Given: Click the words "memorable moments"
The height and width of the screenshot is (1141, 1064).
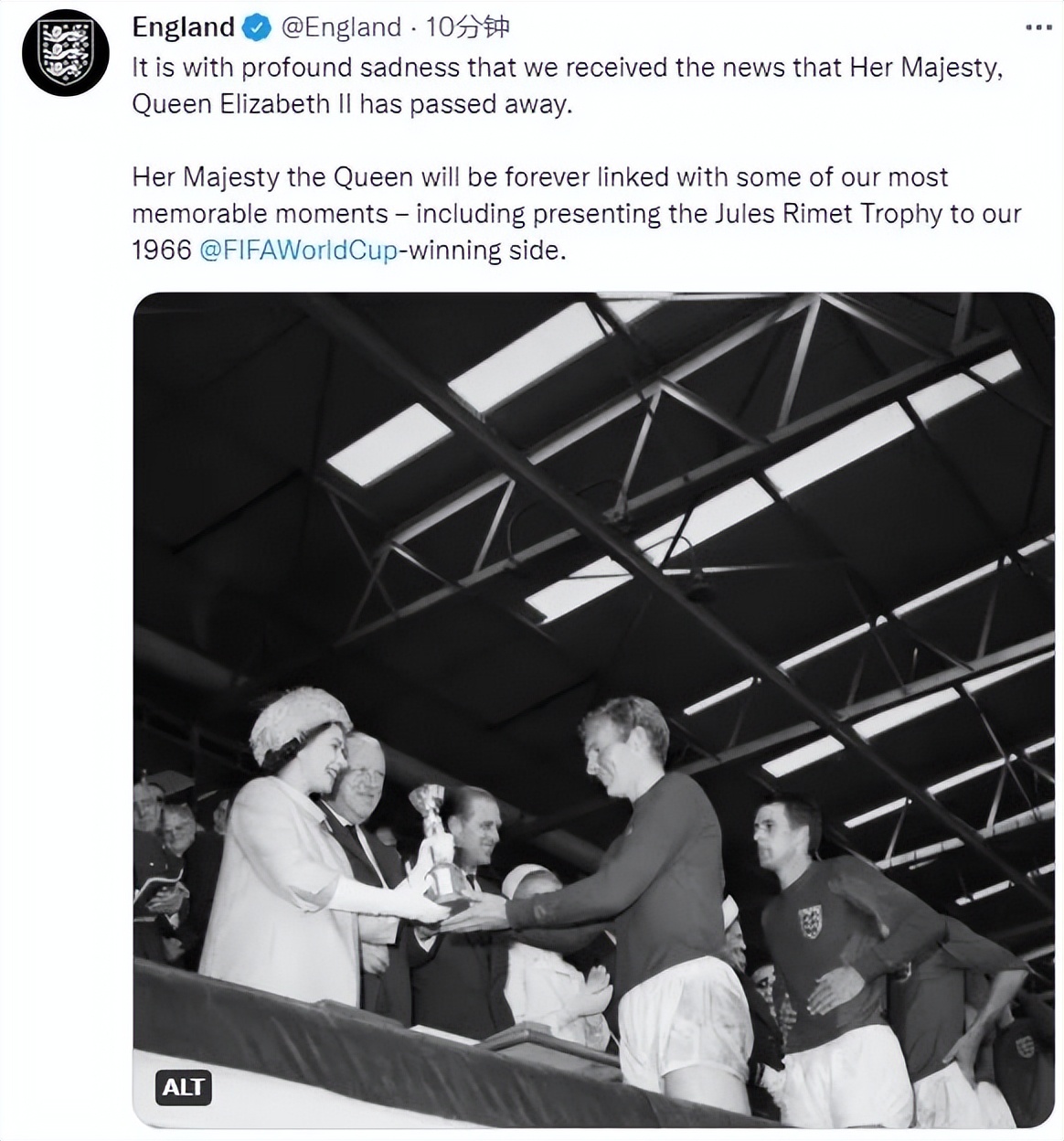Looking at the screenshot, I should (x=260, y=214).
